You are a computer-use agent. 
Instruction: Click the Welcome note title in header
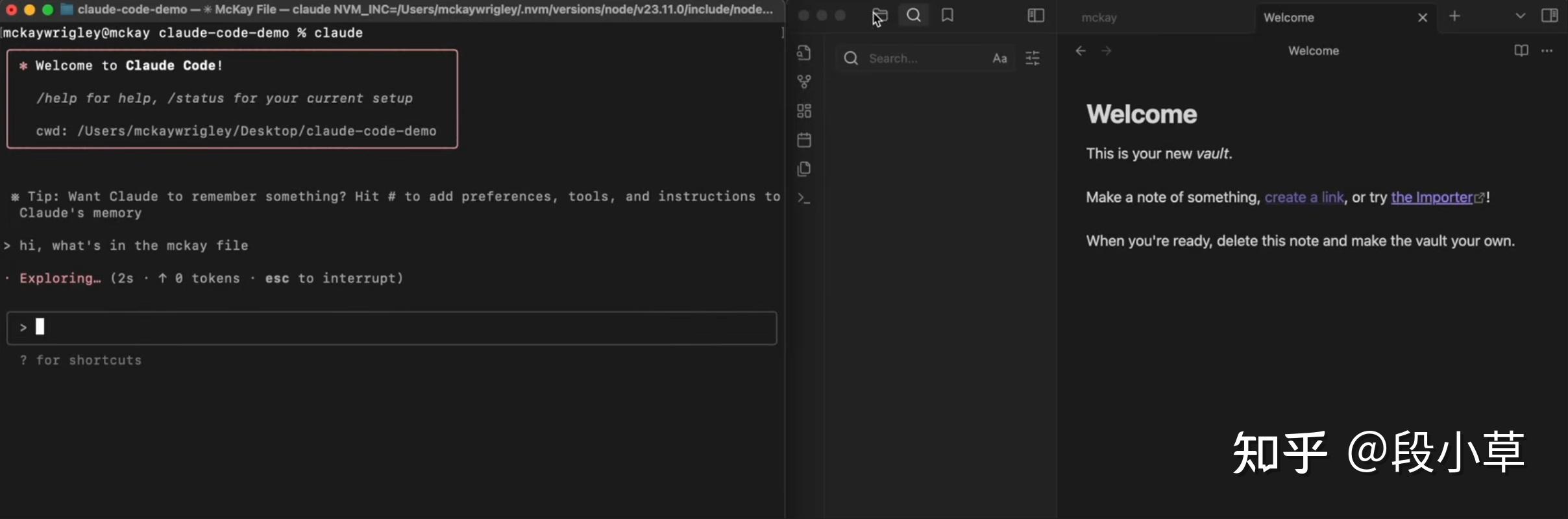click(x=1314, y=51)
